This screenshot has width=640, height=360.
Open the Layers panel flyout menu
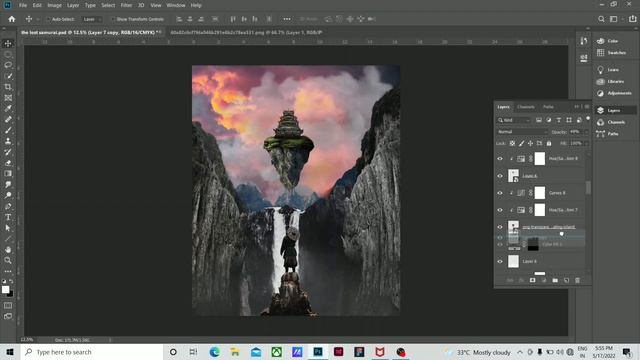(587, 107)
